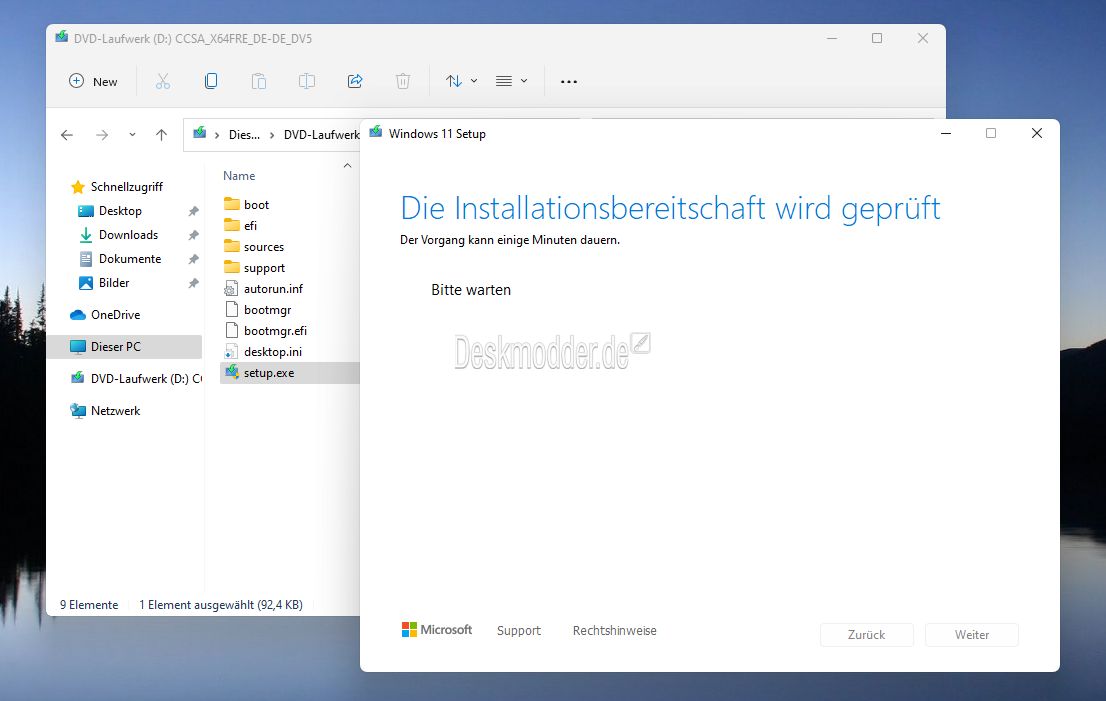The image size is (1106, 701).
Task: Go back with the Explorer back arrow
Action: (x=67, y=135)
